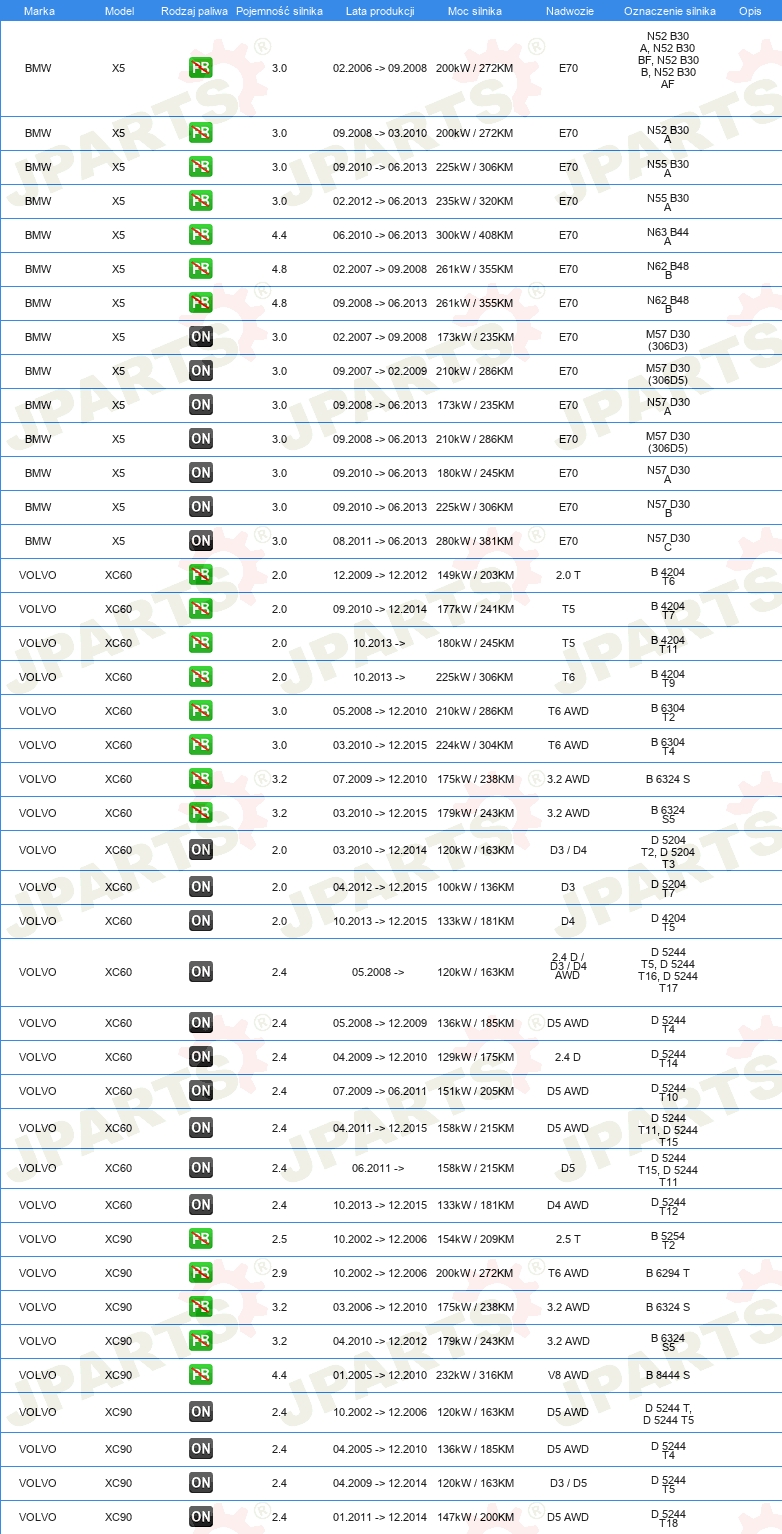Select the 2.5 T body cell
Viewport: 782px width, 1534px height.
tap(568, 1239)
